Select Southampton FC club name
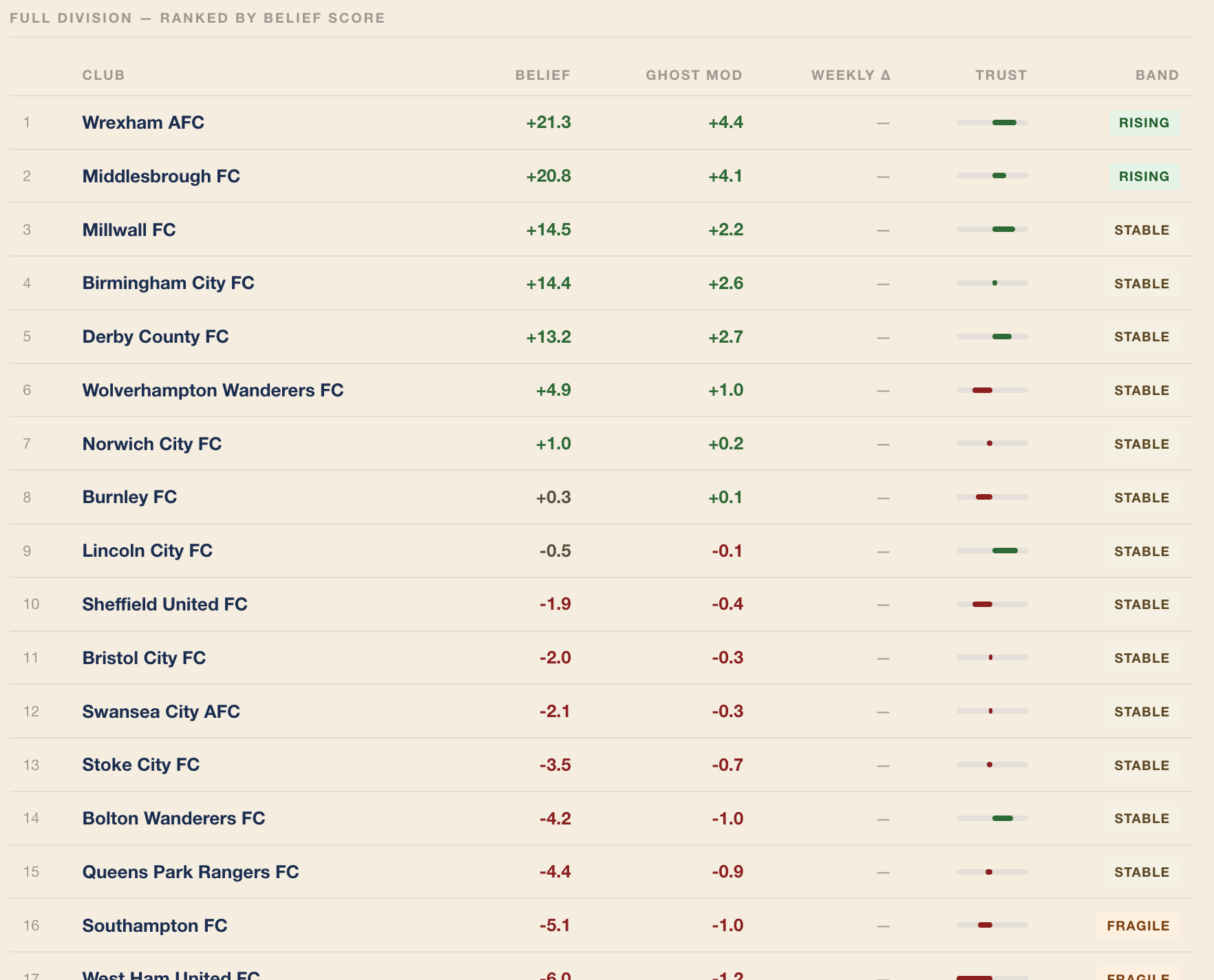 coord(155,926)
